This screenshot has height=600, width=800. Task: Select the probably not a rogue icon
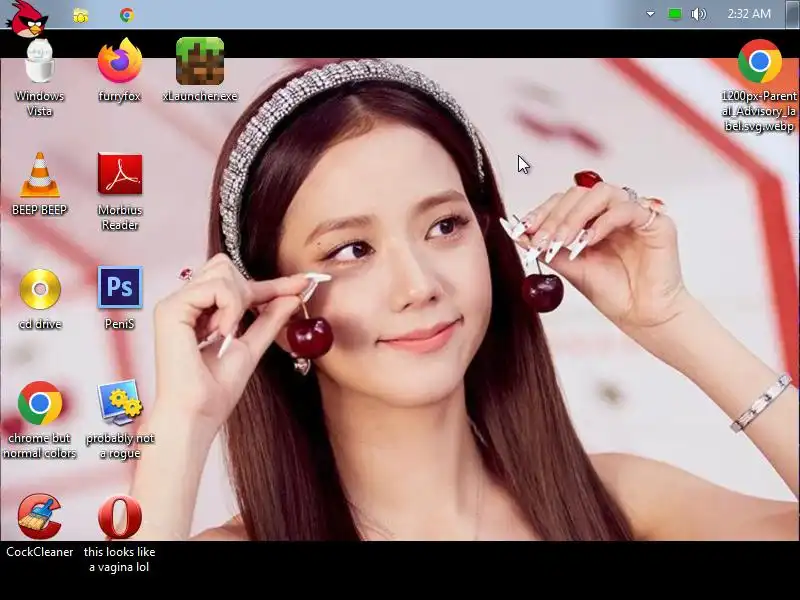tap(120, 402)
